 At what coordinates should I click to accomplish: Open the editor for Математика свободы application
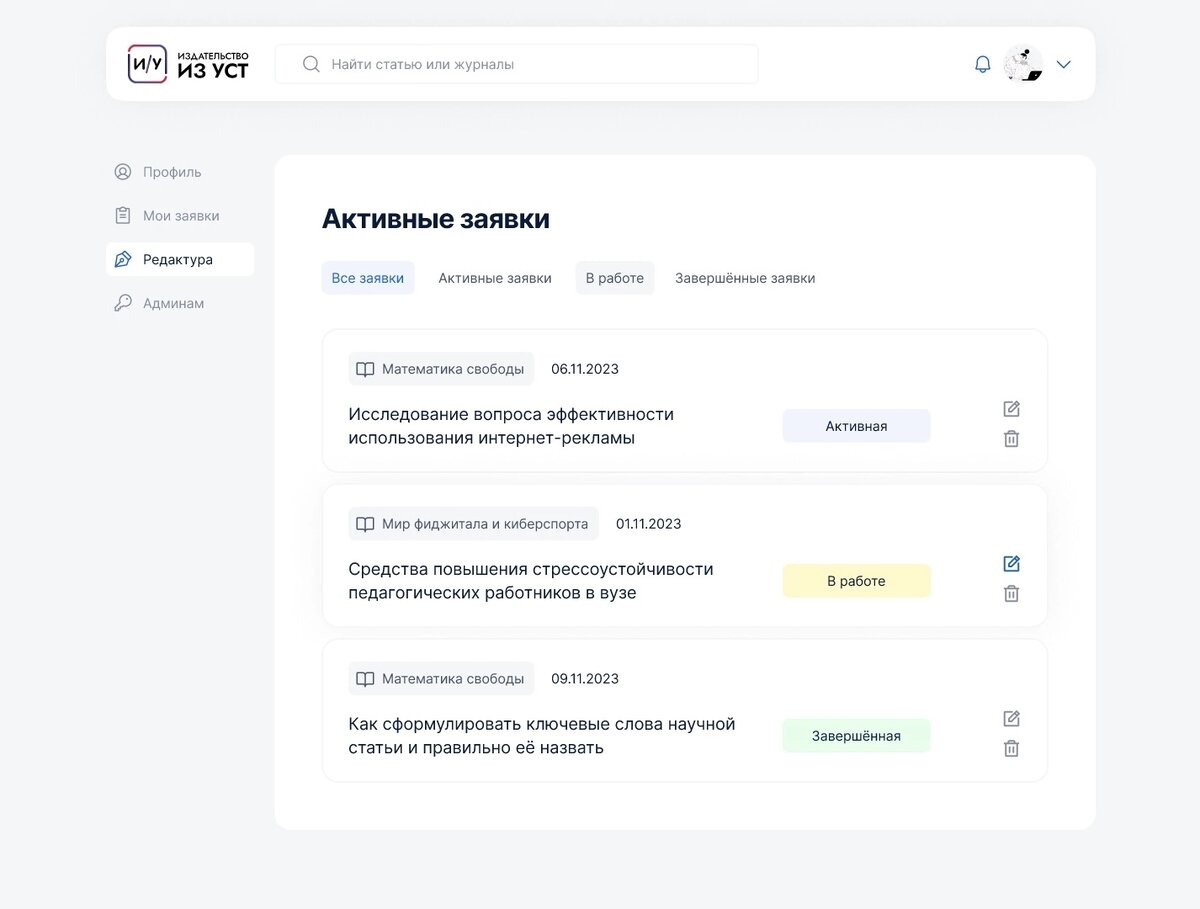coord(1011,408)
